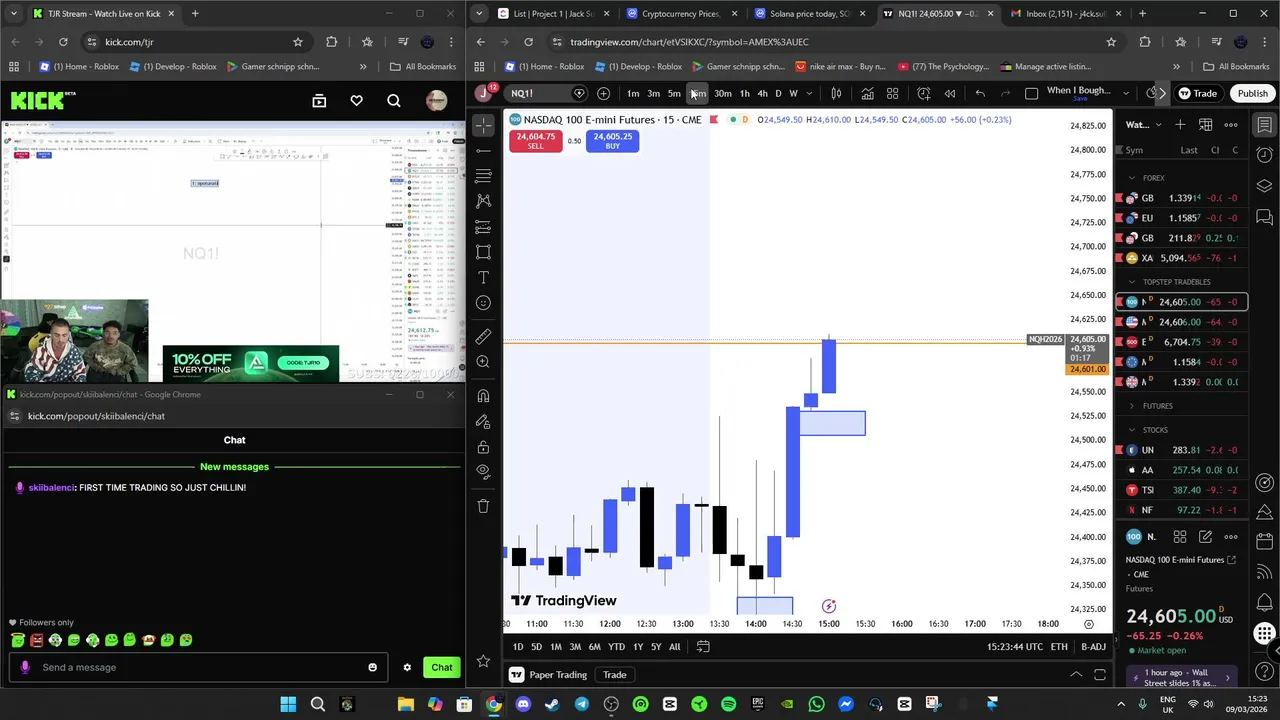Undo the last chart action
The width and height of the screenshot is (1280, 720).
point(980,94)
